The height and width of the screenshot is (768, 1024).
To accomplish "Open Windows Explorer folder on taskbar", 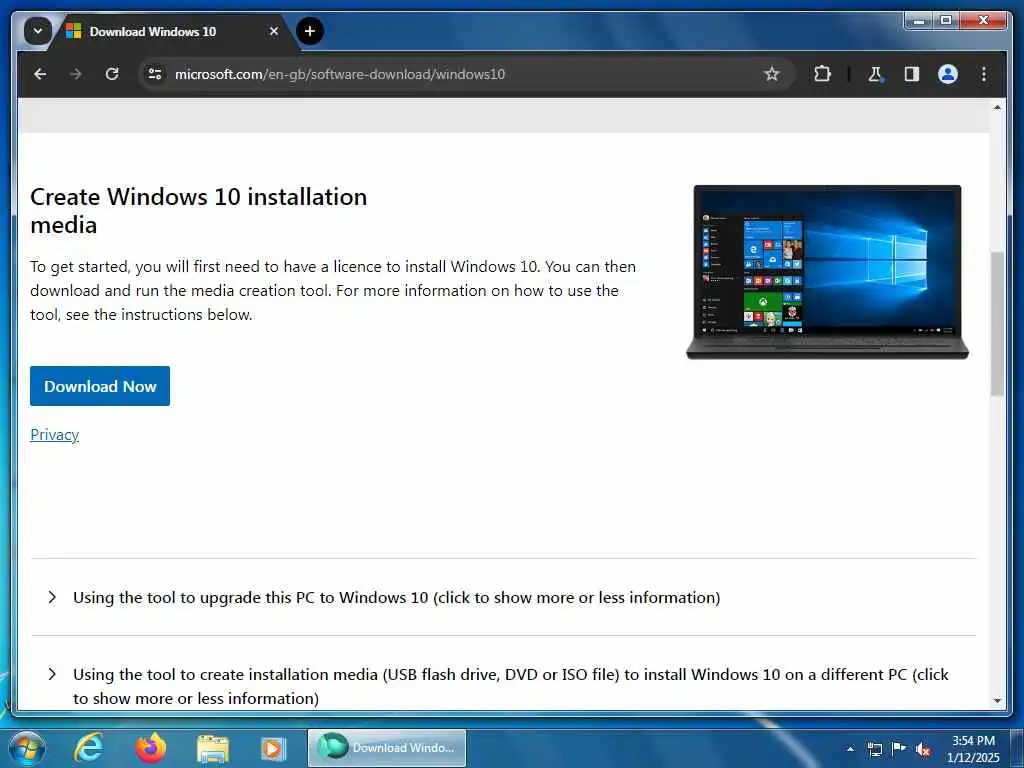I will (x=213, y=749).
